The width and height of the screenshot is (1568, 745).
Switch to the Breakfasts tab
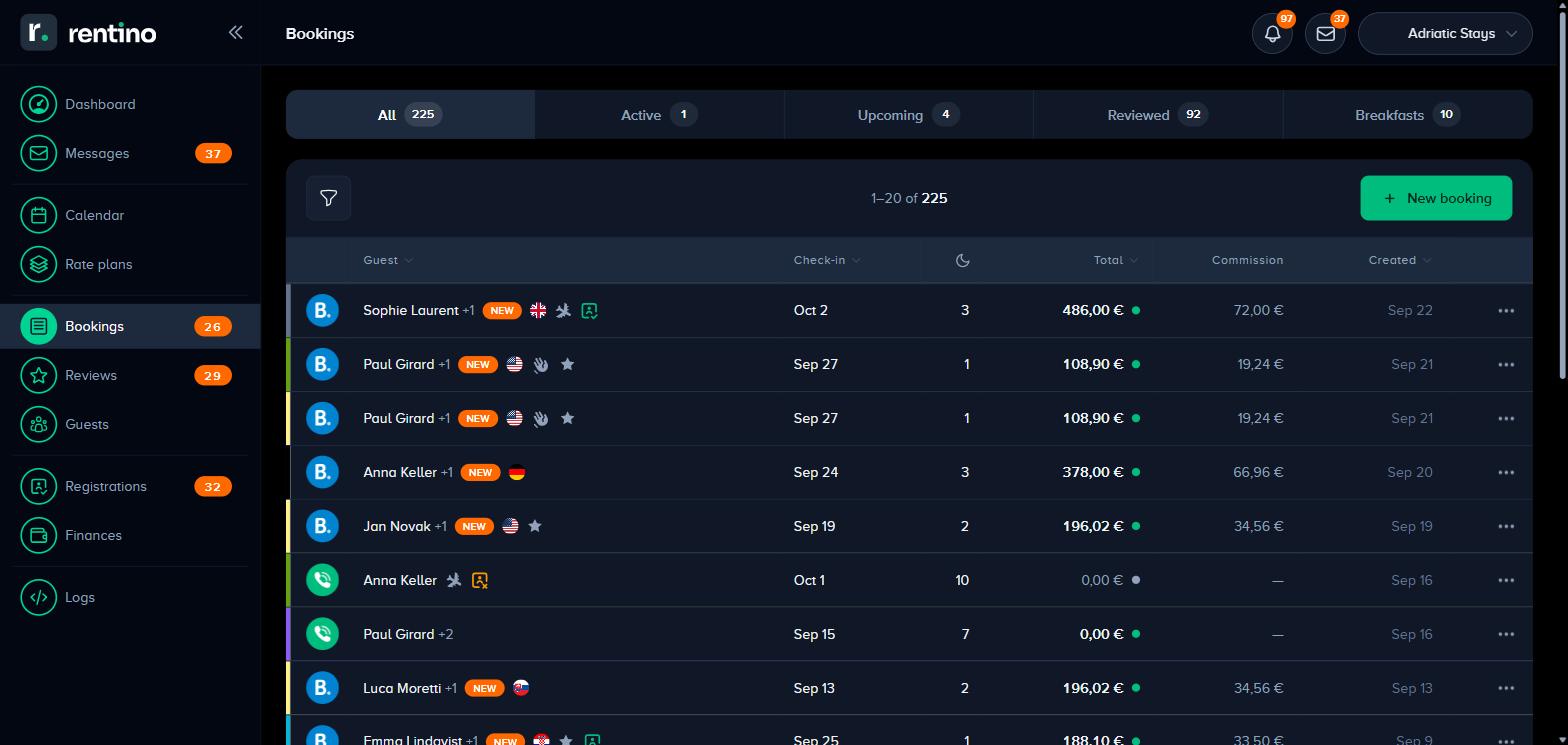click(x=1407, y=114)
